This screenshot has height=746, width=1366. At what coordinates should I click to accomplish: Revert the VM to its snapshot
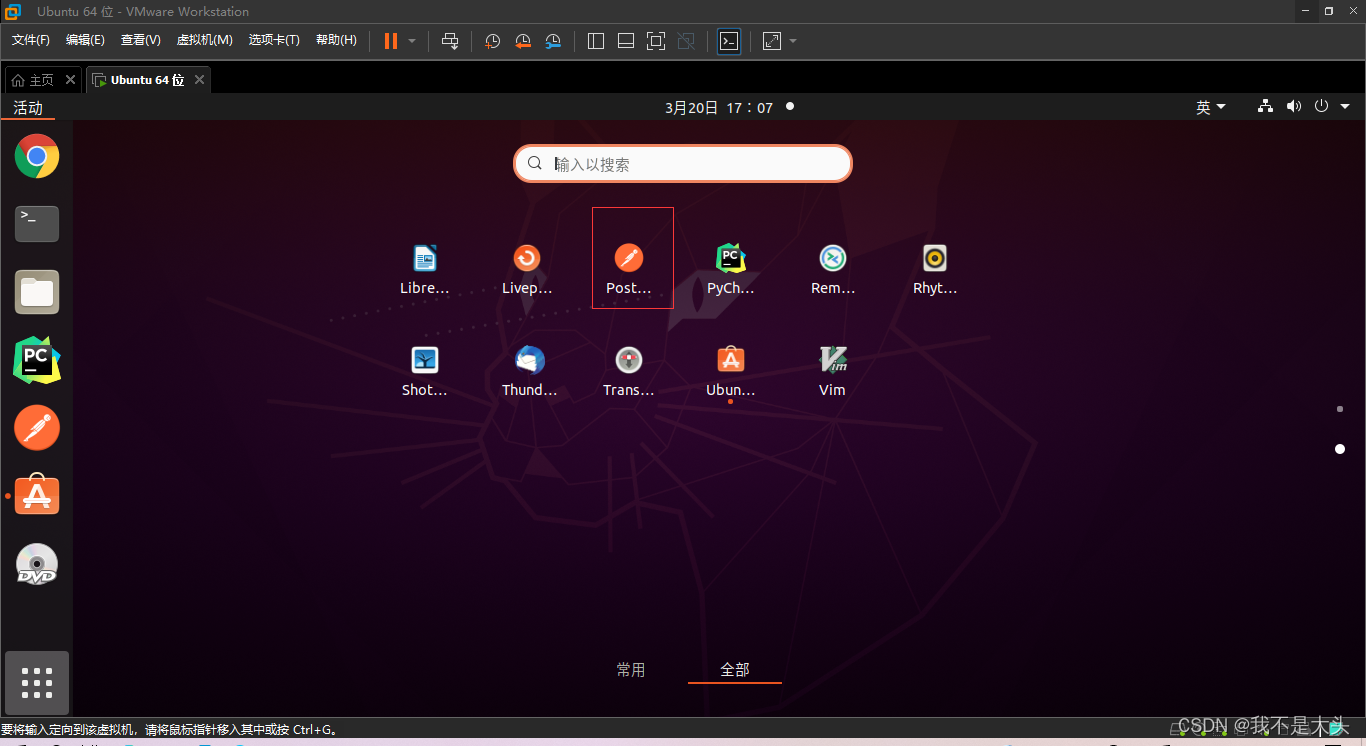point(523,41)
